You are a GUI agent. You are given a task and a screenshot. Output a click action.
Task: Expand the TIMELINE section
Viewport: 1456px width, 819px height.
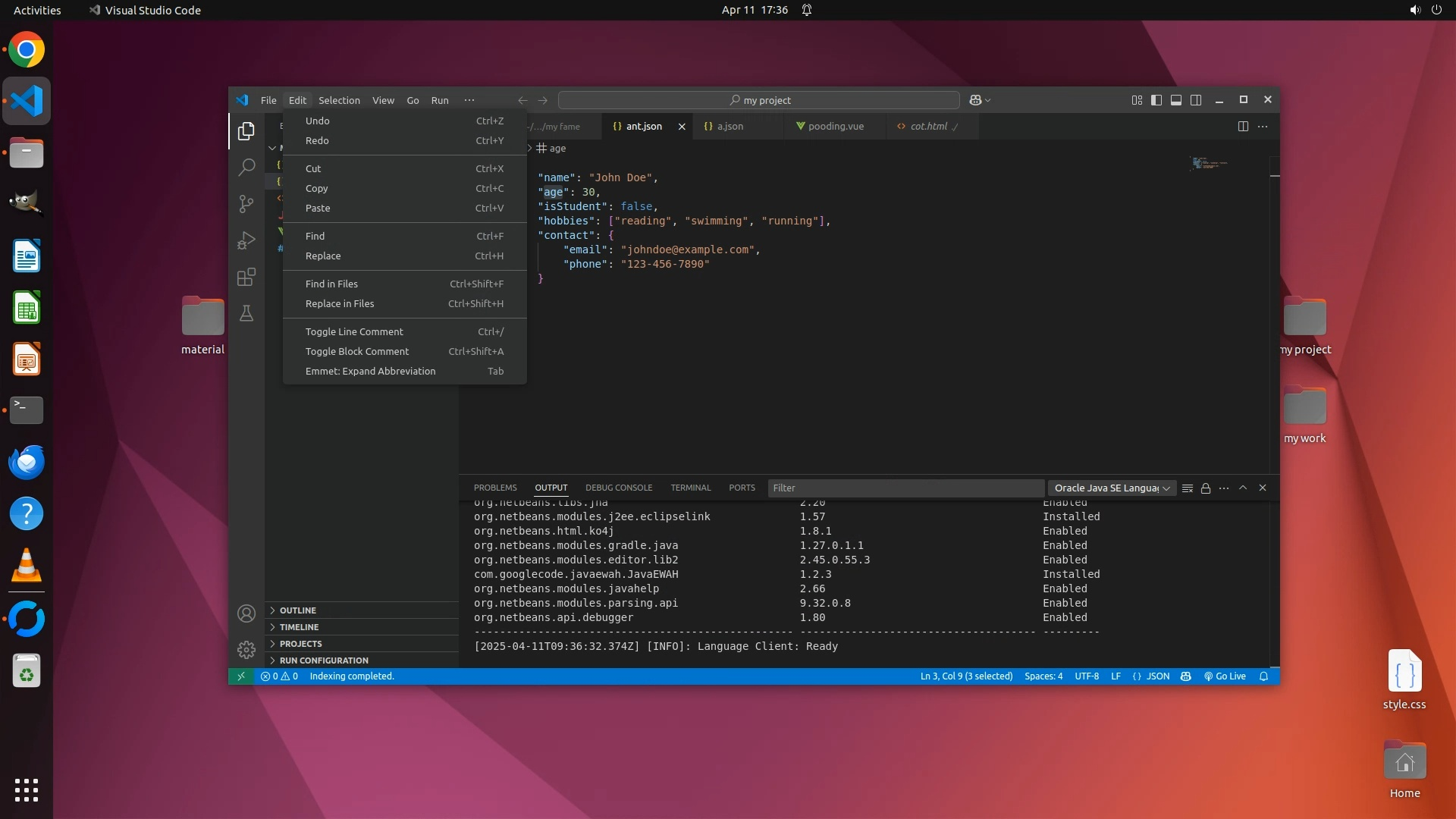click(x=299, y=627)
